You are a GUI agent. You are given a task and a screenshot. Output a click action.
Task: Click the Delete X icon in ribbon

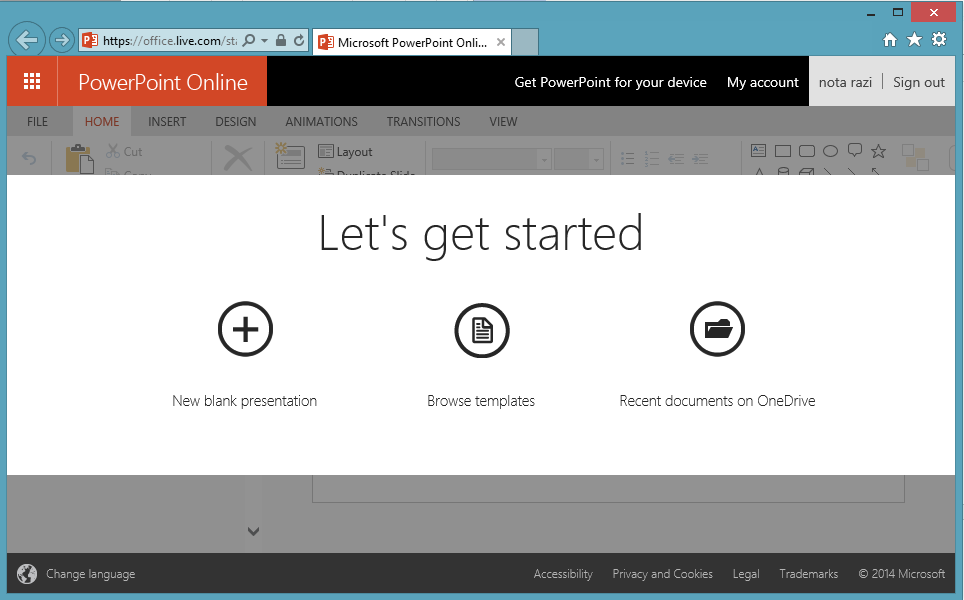pos(237,159)
